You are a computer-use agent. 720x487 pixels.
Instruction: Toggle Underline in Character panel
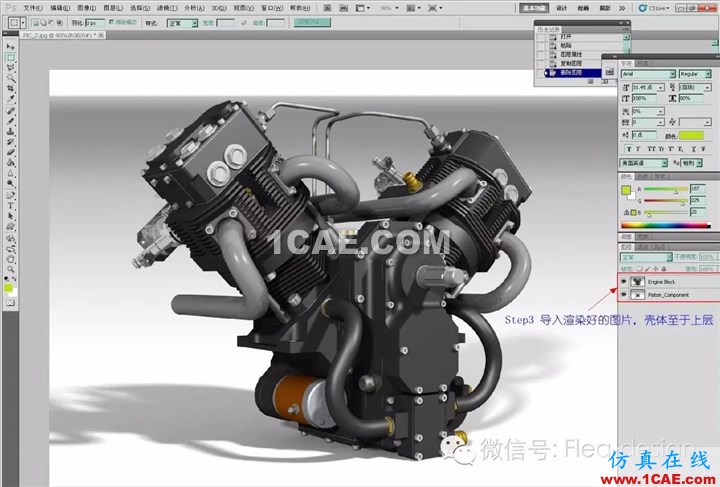pyautogui.click(x=693, y=149)
